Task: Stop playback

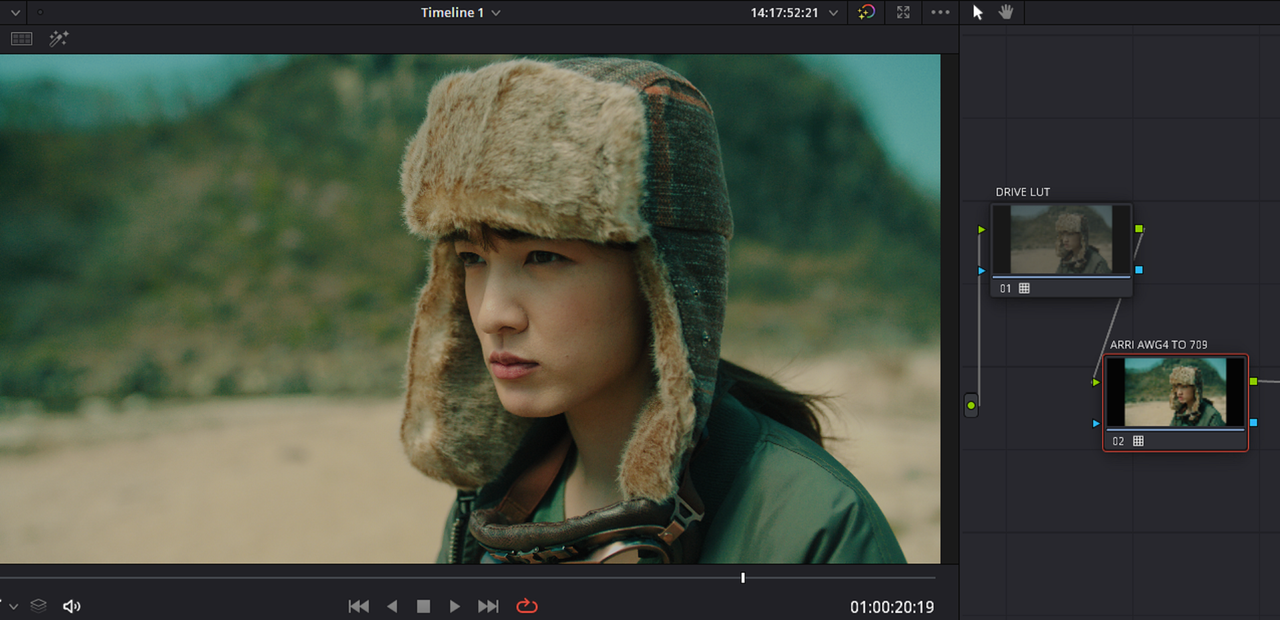Action: point(423,606)
